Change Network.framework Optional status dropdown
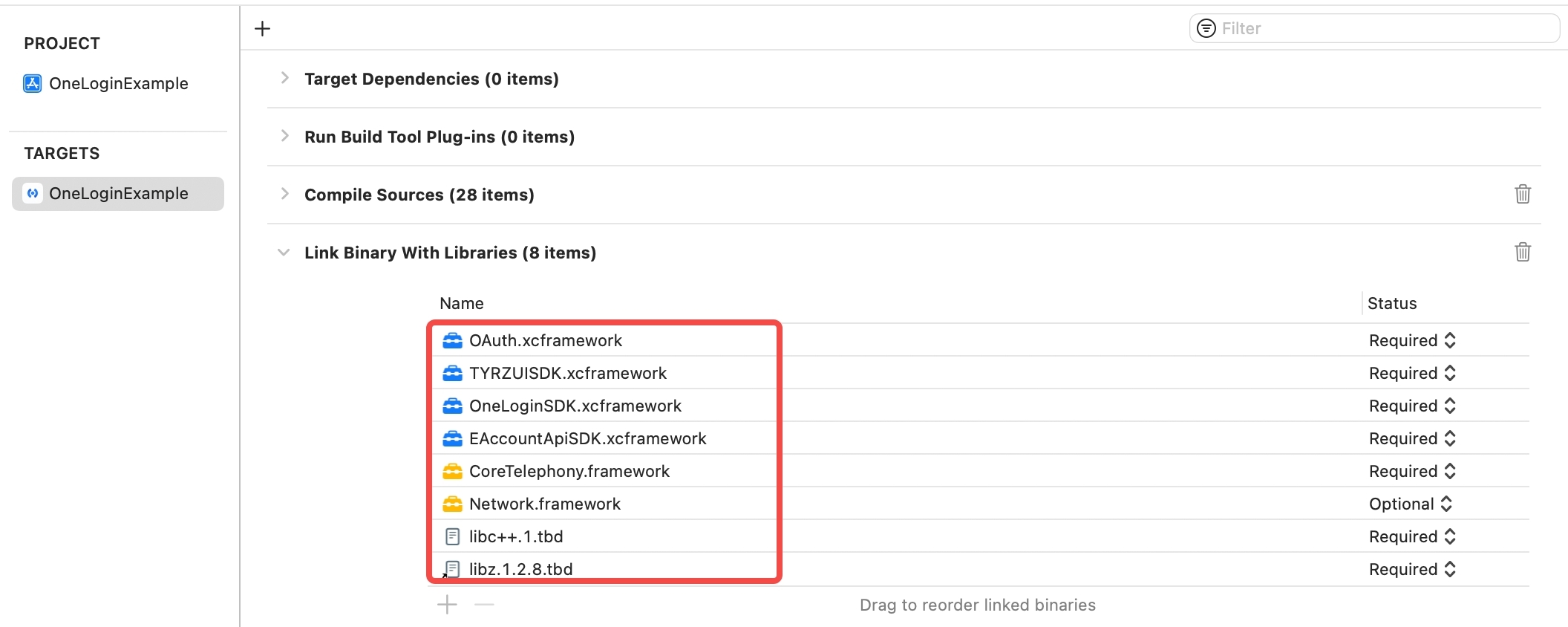 click(x=1411, y=504)
